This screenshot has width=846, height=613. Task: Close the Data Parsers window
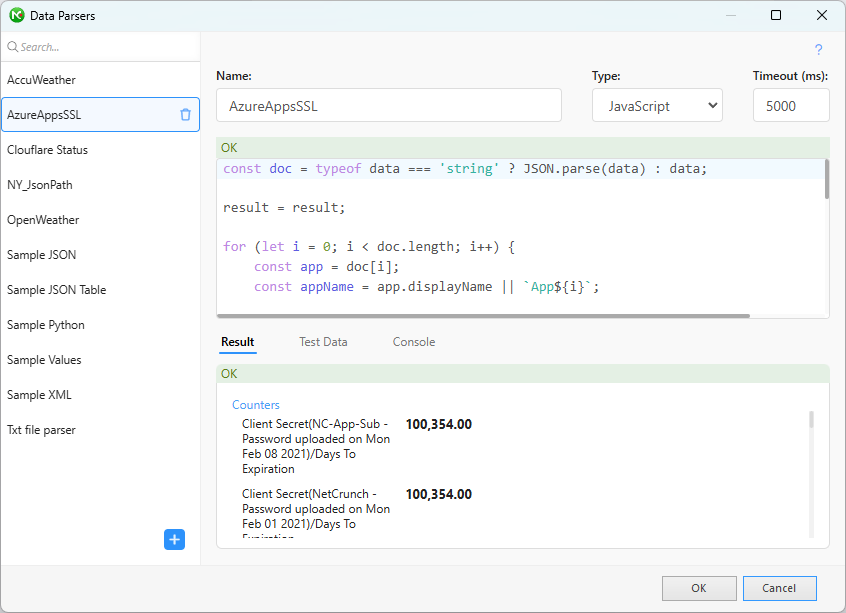822,15
